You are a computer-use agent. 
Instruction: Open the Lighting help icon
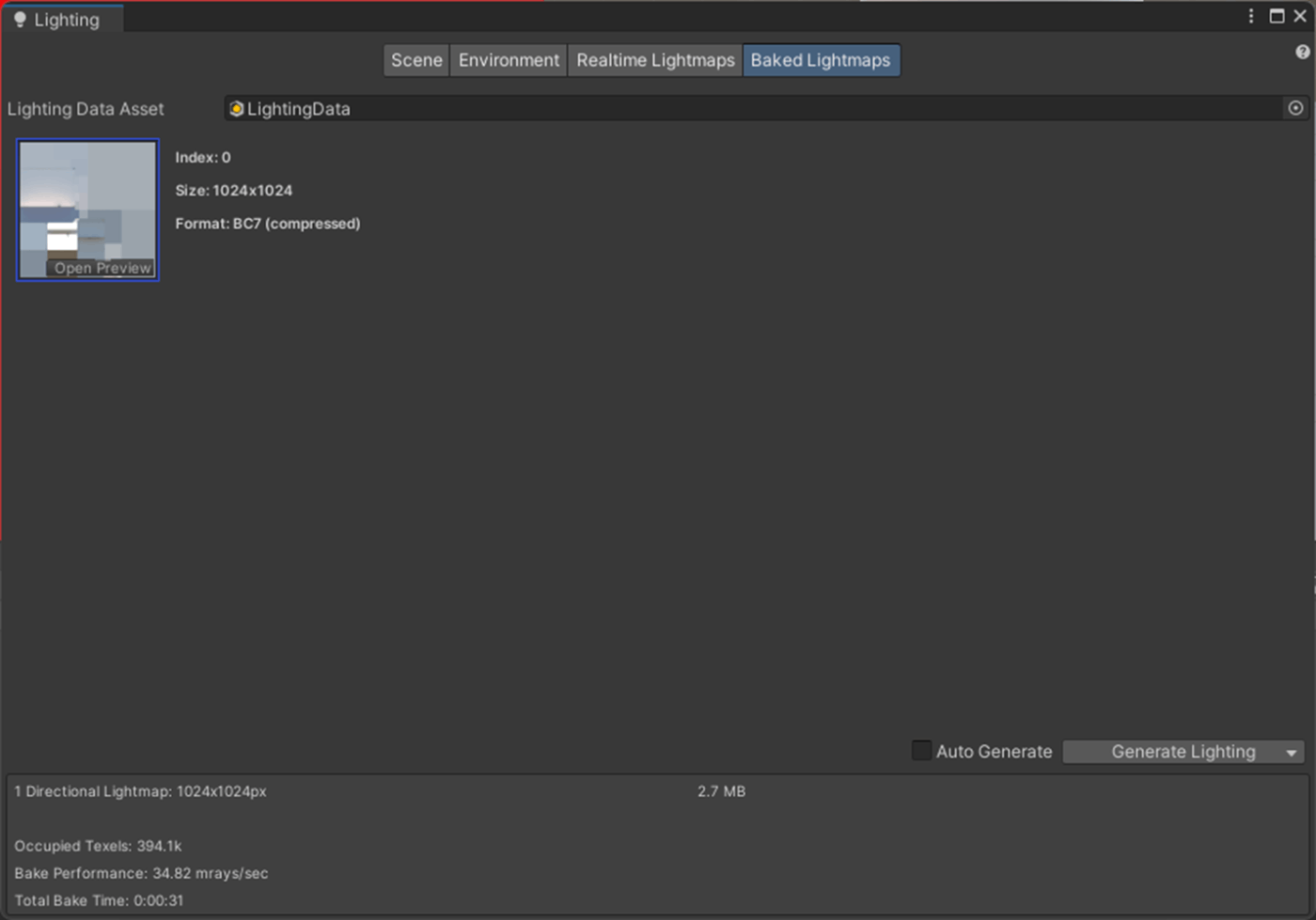pos(1302,53)
